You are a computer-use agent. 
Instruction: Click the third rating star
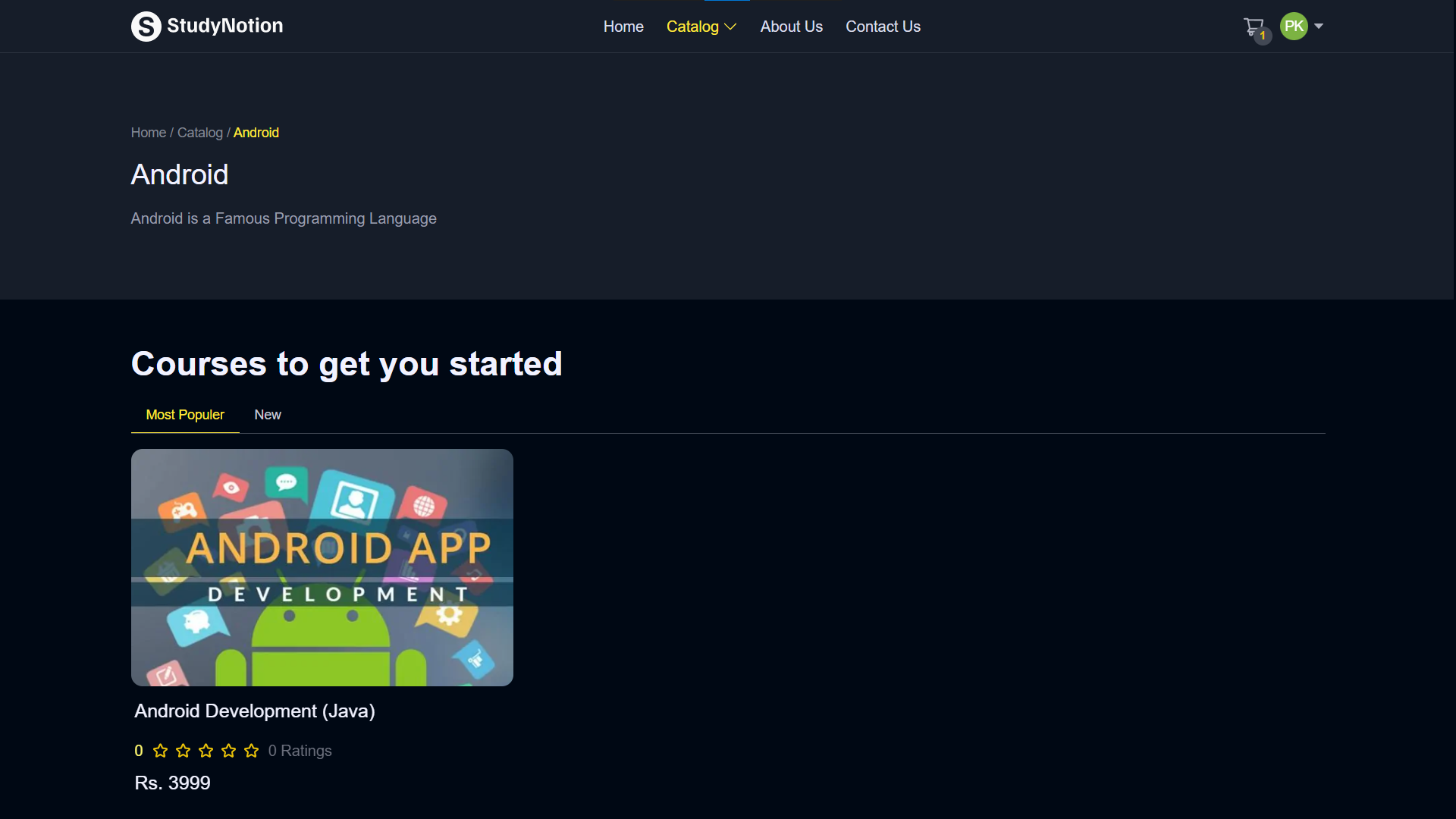[x=206, y=751]
